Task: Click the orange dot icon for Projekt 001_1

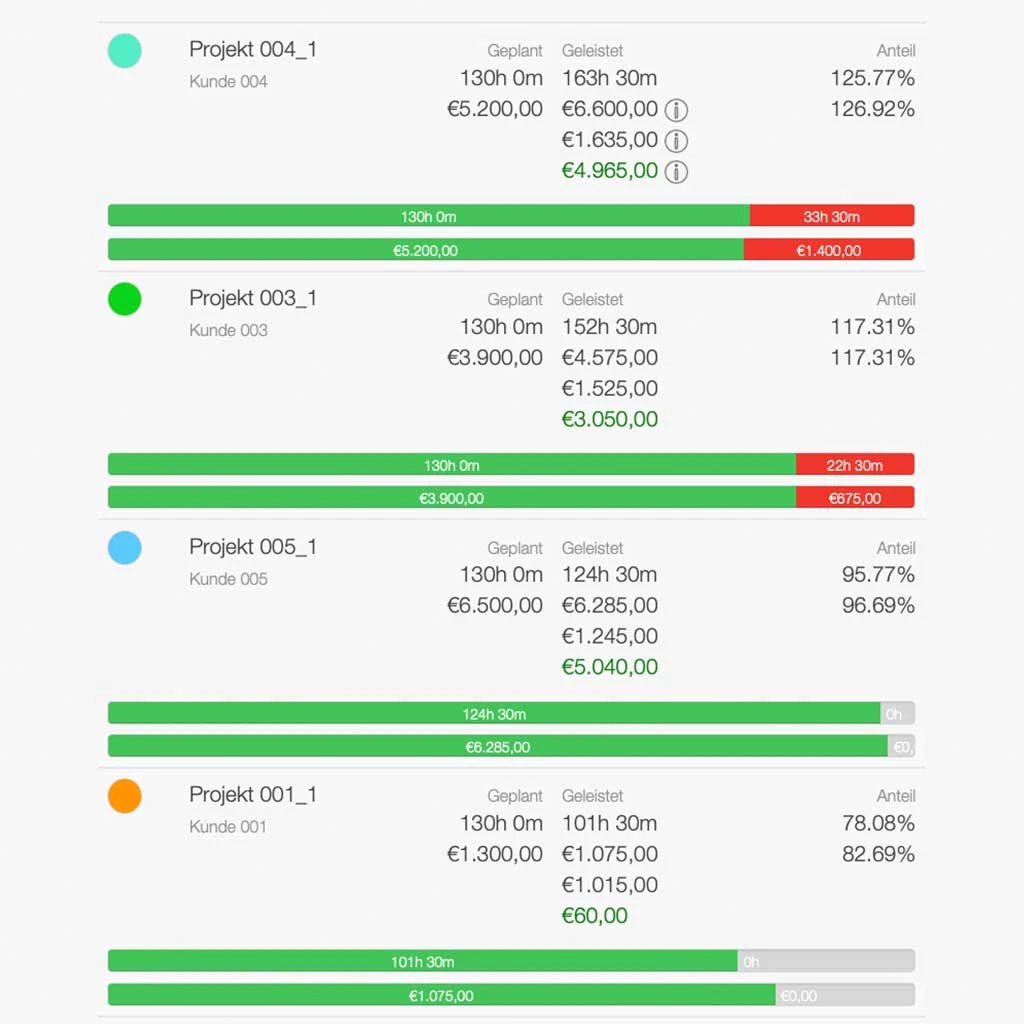Action: coord(123,796)
